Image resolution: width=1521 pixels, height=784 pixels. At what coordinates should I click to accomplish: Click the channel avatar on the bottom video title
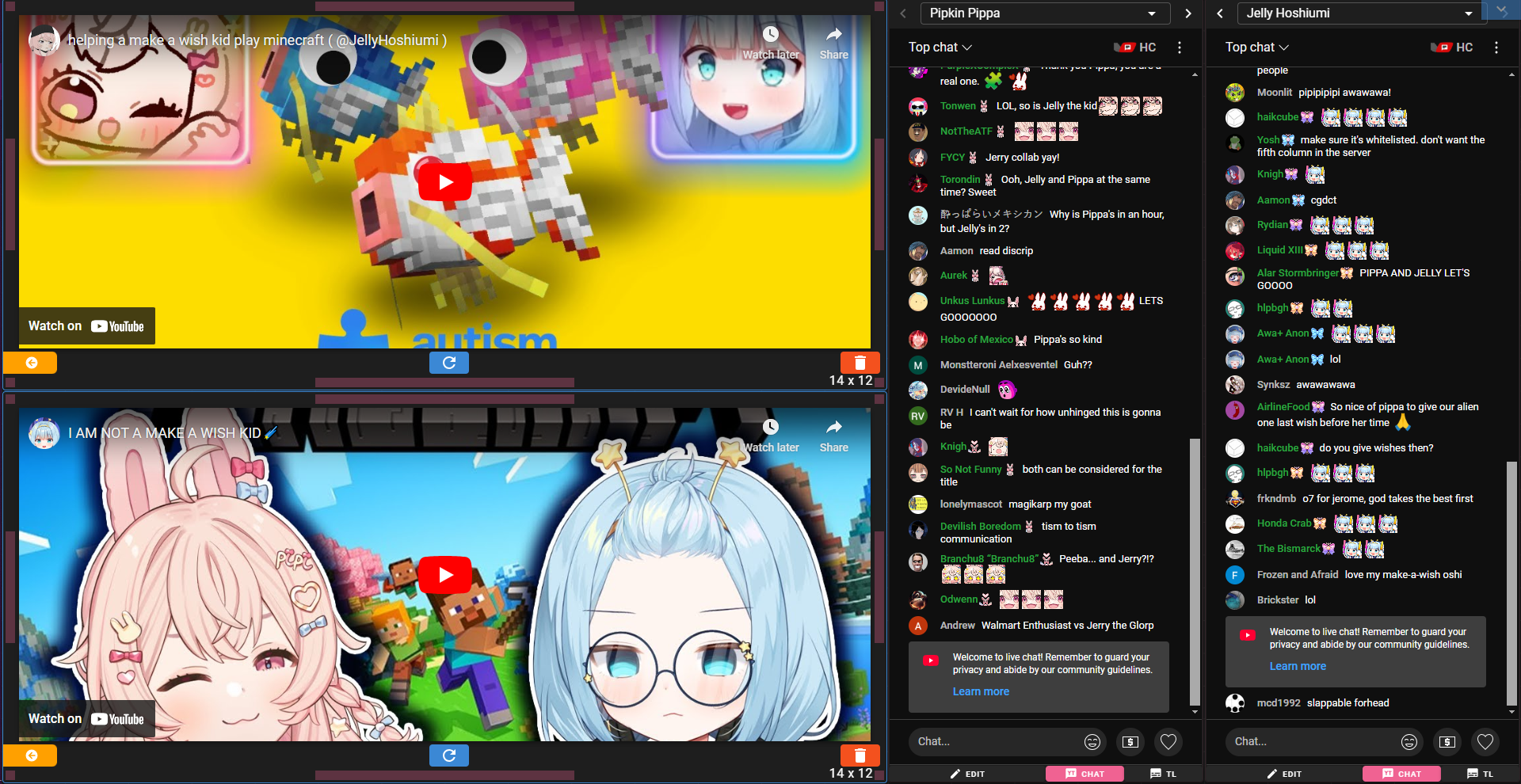tap(44, 433)
